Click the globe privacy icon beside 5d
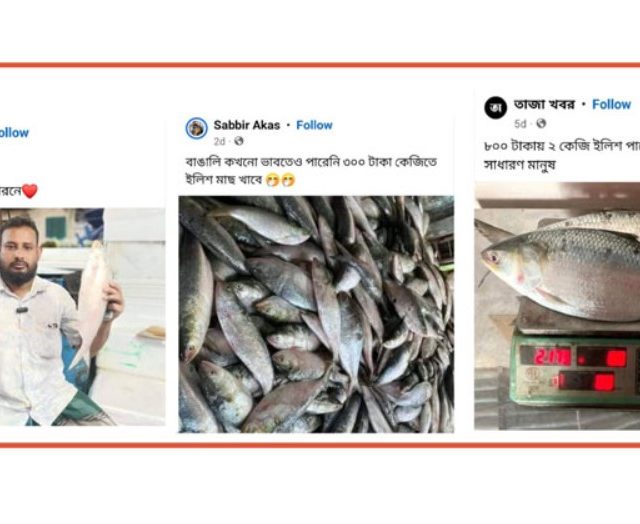Screen dimensions: 640x524 (x=541, y=123)
